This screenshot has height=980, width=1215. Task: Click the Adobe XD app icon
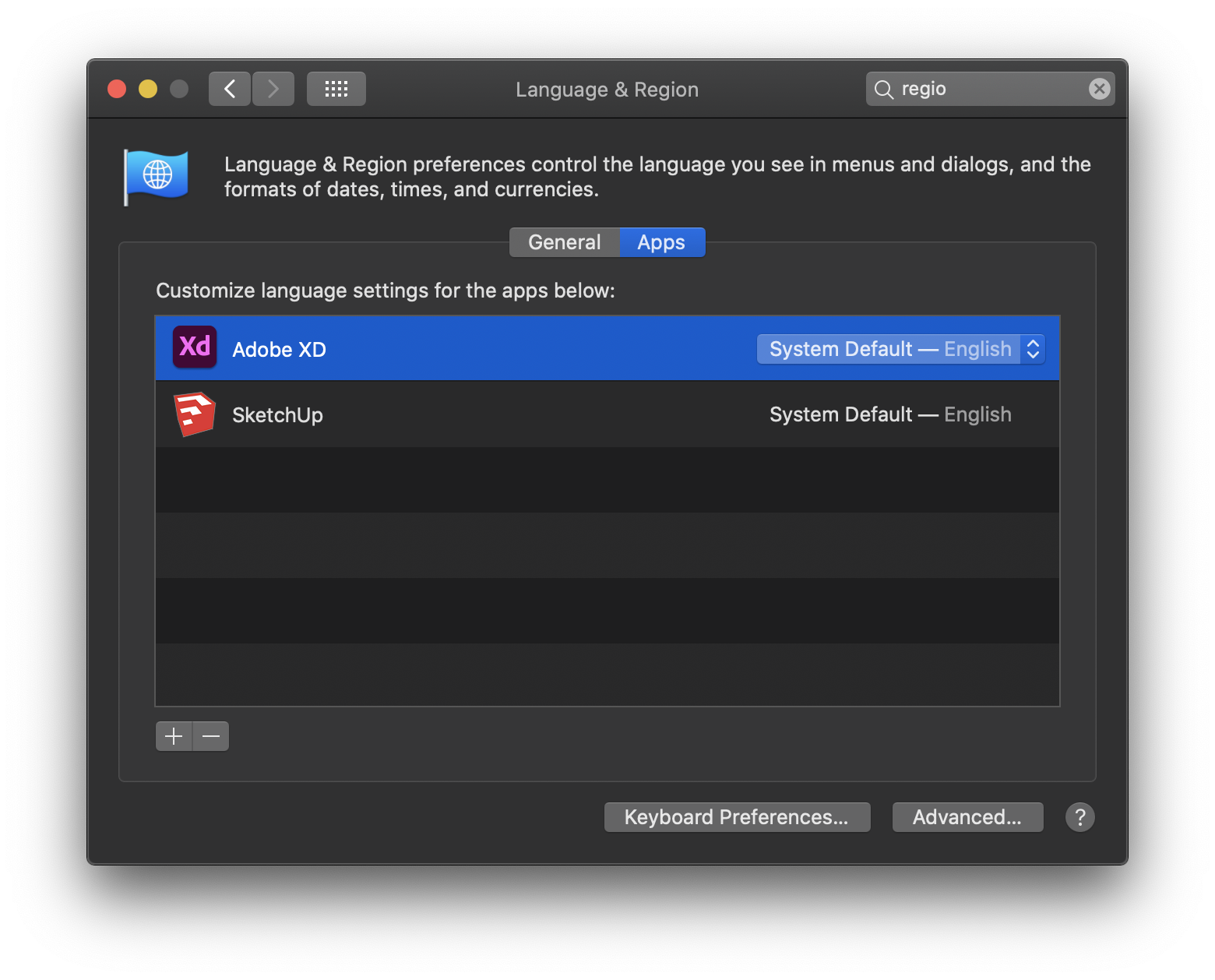(x=194, y=348)
